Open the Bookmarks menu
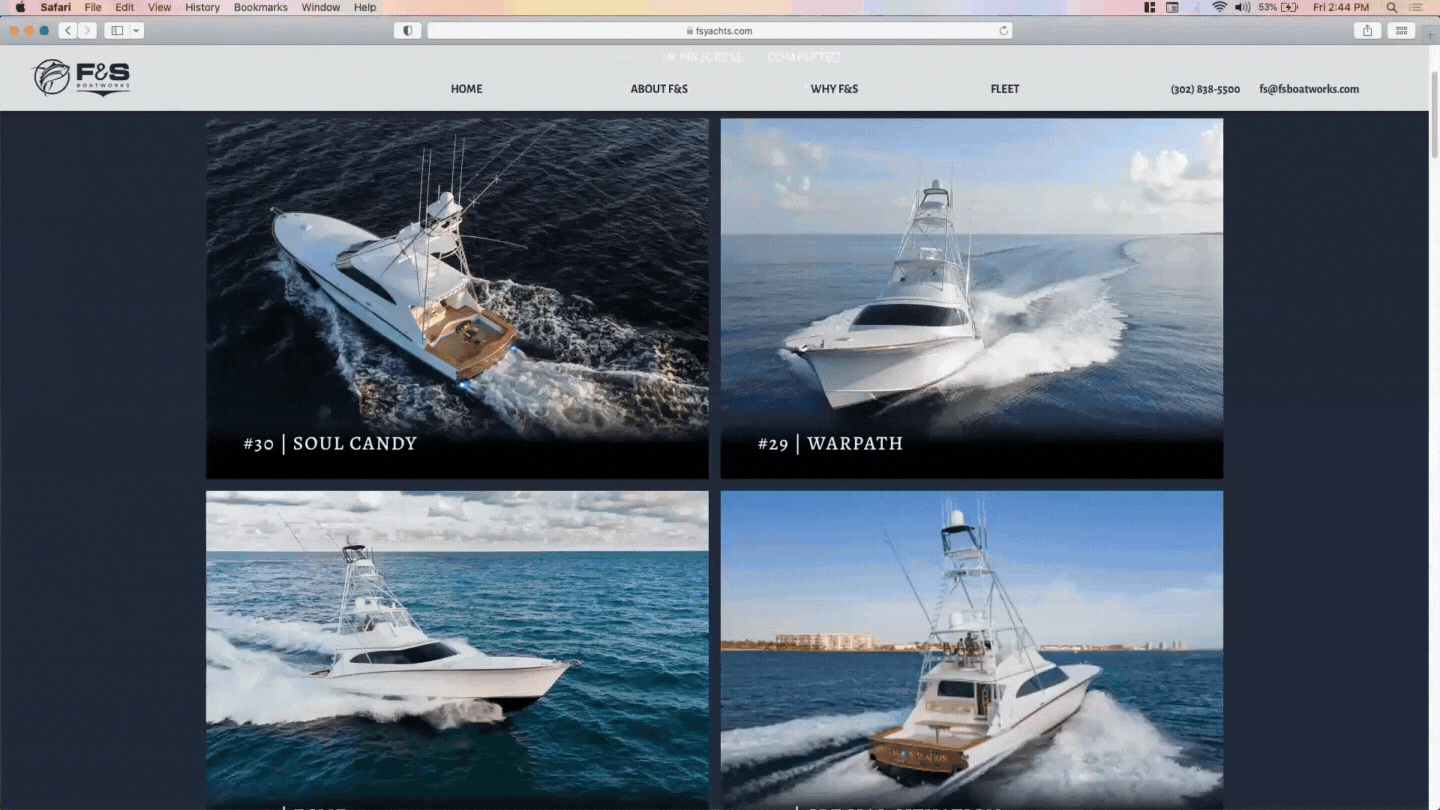 tap(260, 7)
